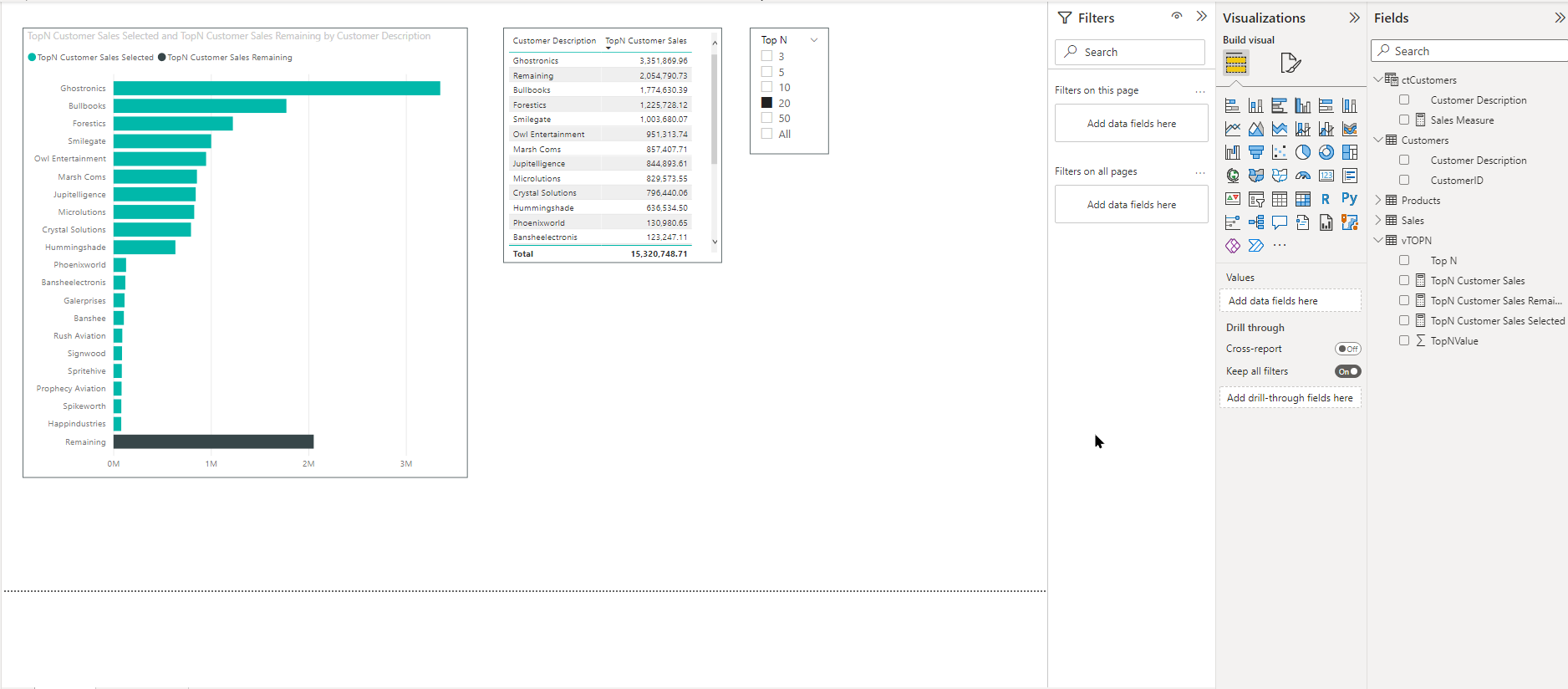
Task: Open Filters on this page options menu
Action: click(1200, 91)
